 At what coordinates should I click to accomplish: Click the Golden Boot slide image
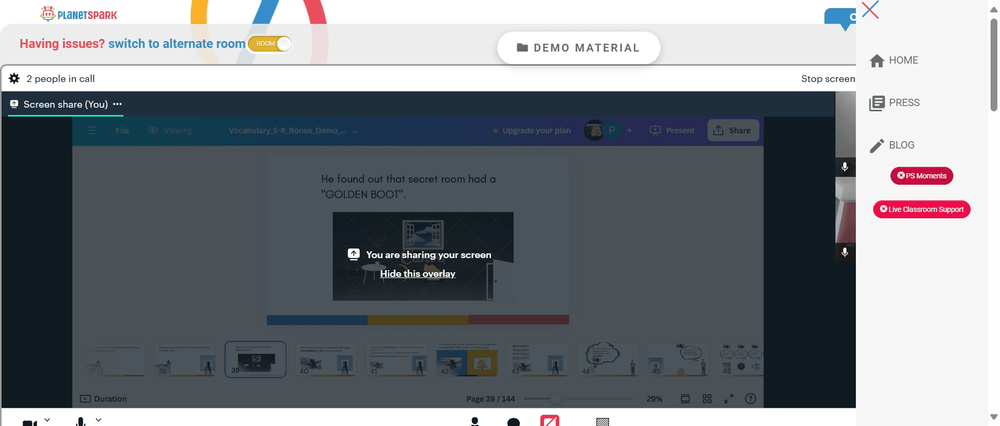click(x=423, y=256)
